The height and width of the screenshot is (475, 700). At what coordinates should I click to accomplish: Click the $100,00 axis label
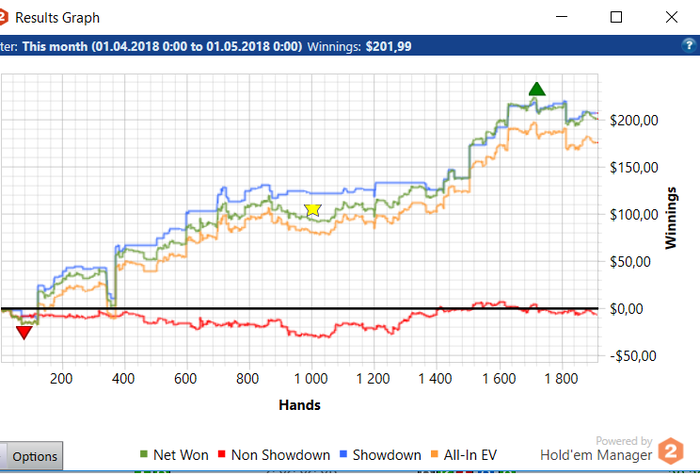(634, 215)
